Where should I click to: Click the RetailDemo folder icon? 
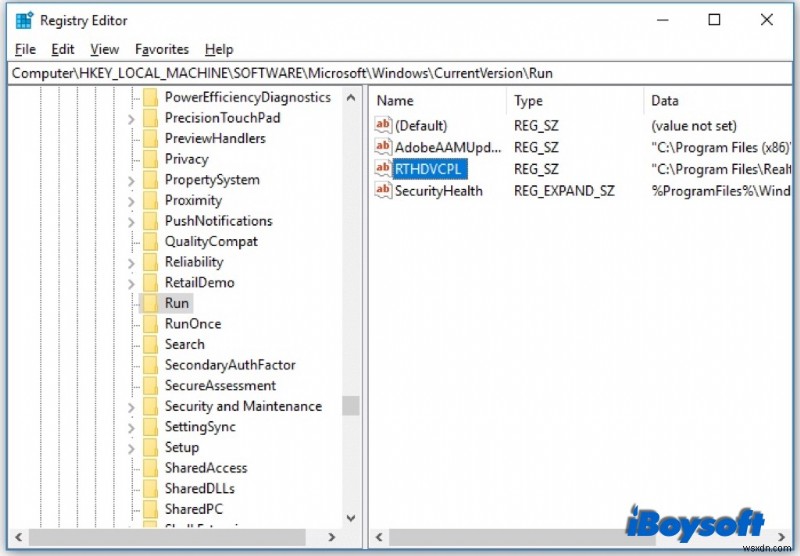point(151,283)
